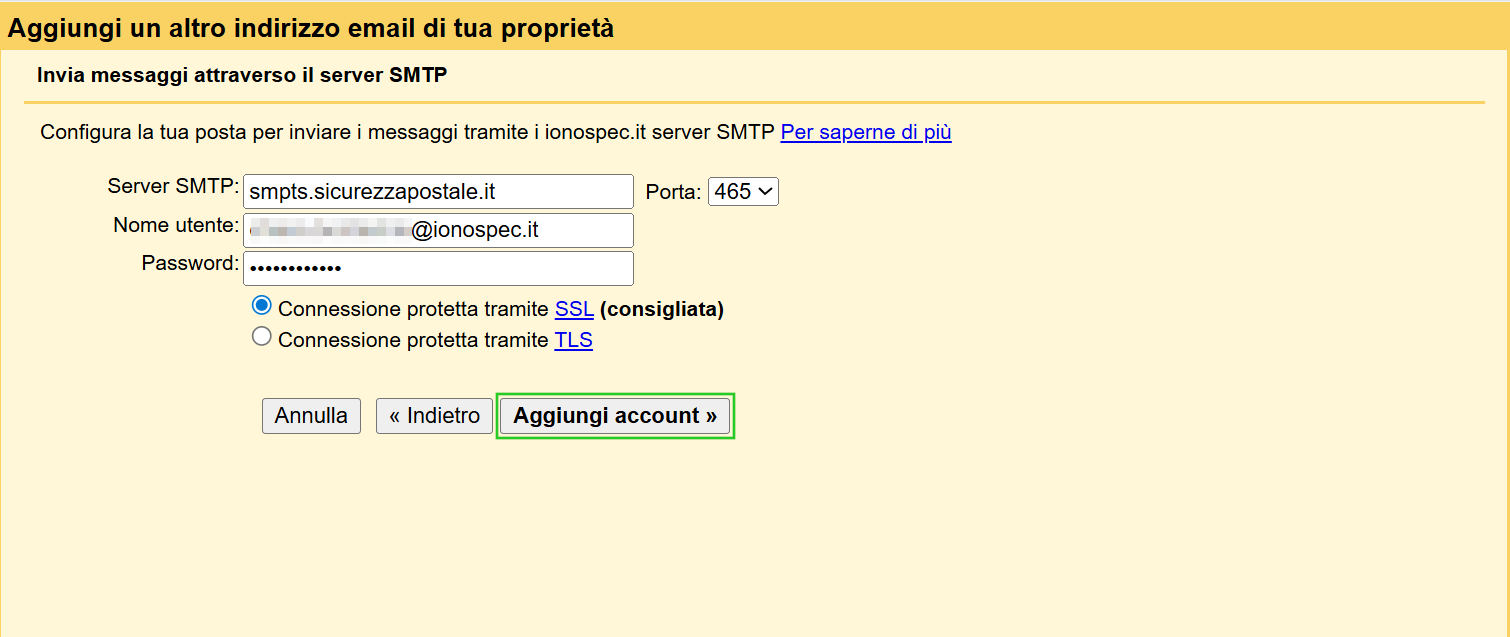
Task: Click the Aggiungi account button
Action: [x=615, y=416]
